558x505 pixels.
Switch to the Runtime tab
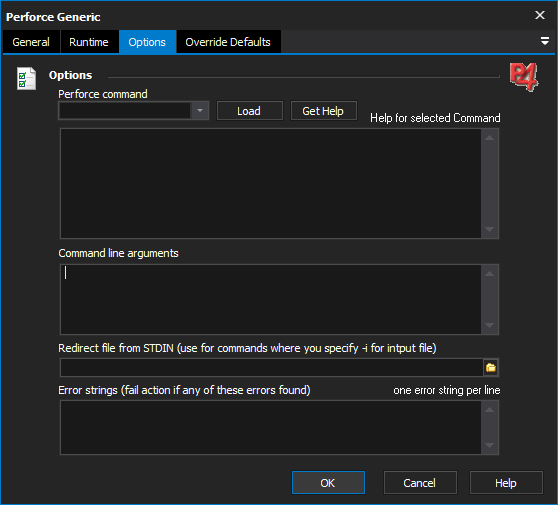point(89,42)
